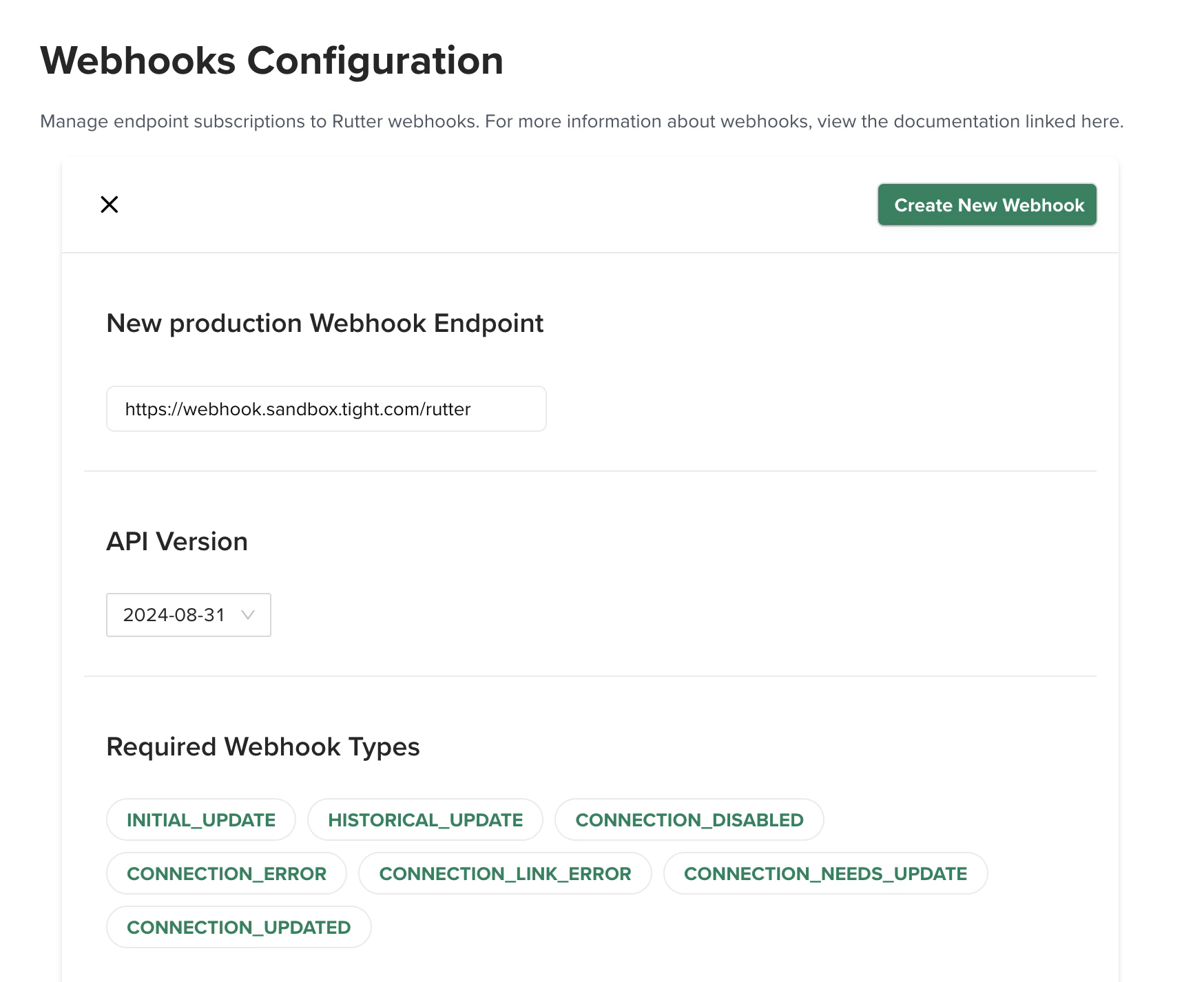Toggle the INITIAL_UPDATE webhook type
Image resolution: width=1204 pixels, height=982 pixels.
pos(200,819)
